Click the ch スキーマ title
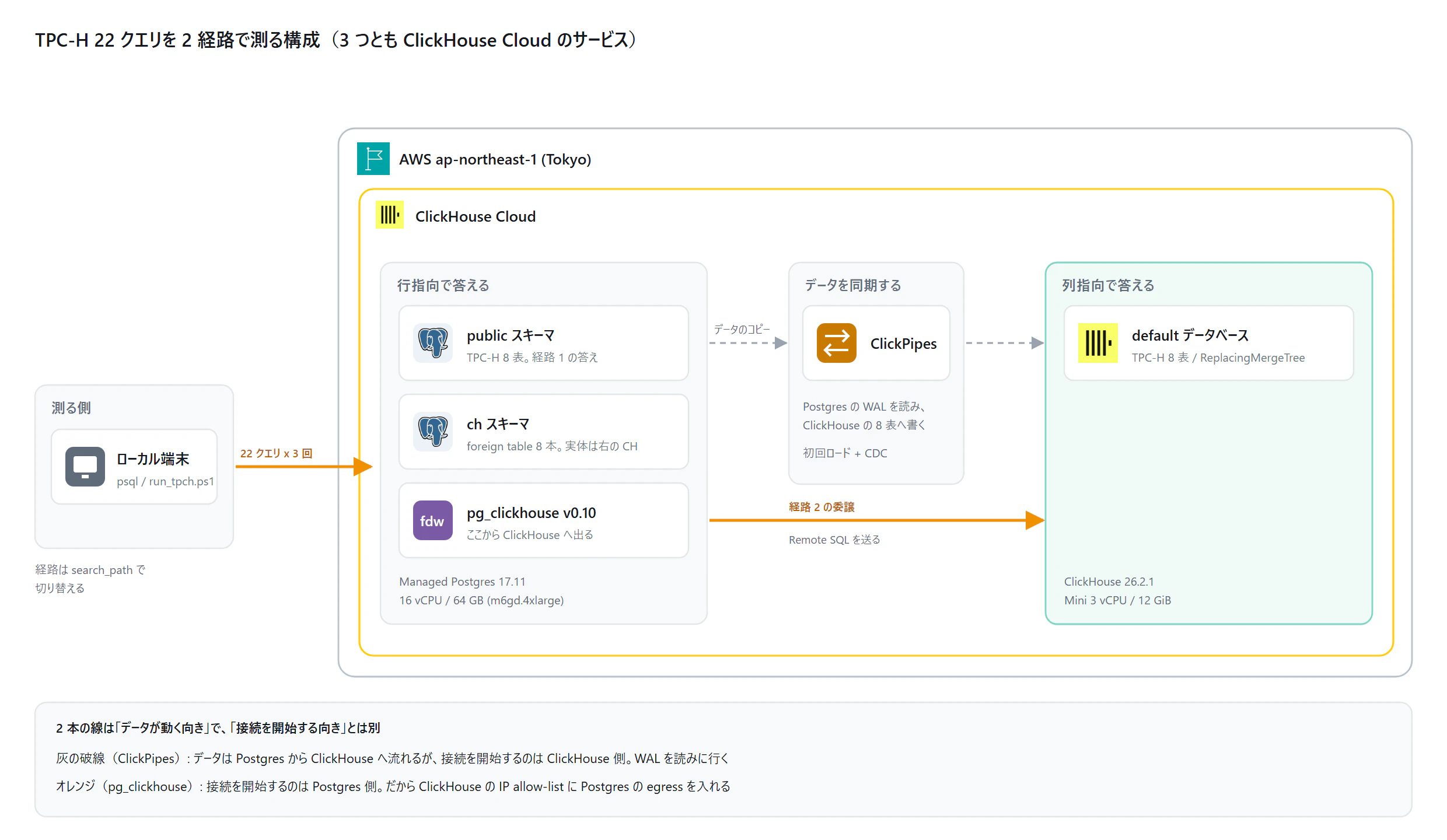This screenshot has height=840, width=1447. (498, 424)
